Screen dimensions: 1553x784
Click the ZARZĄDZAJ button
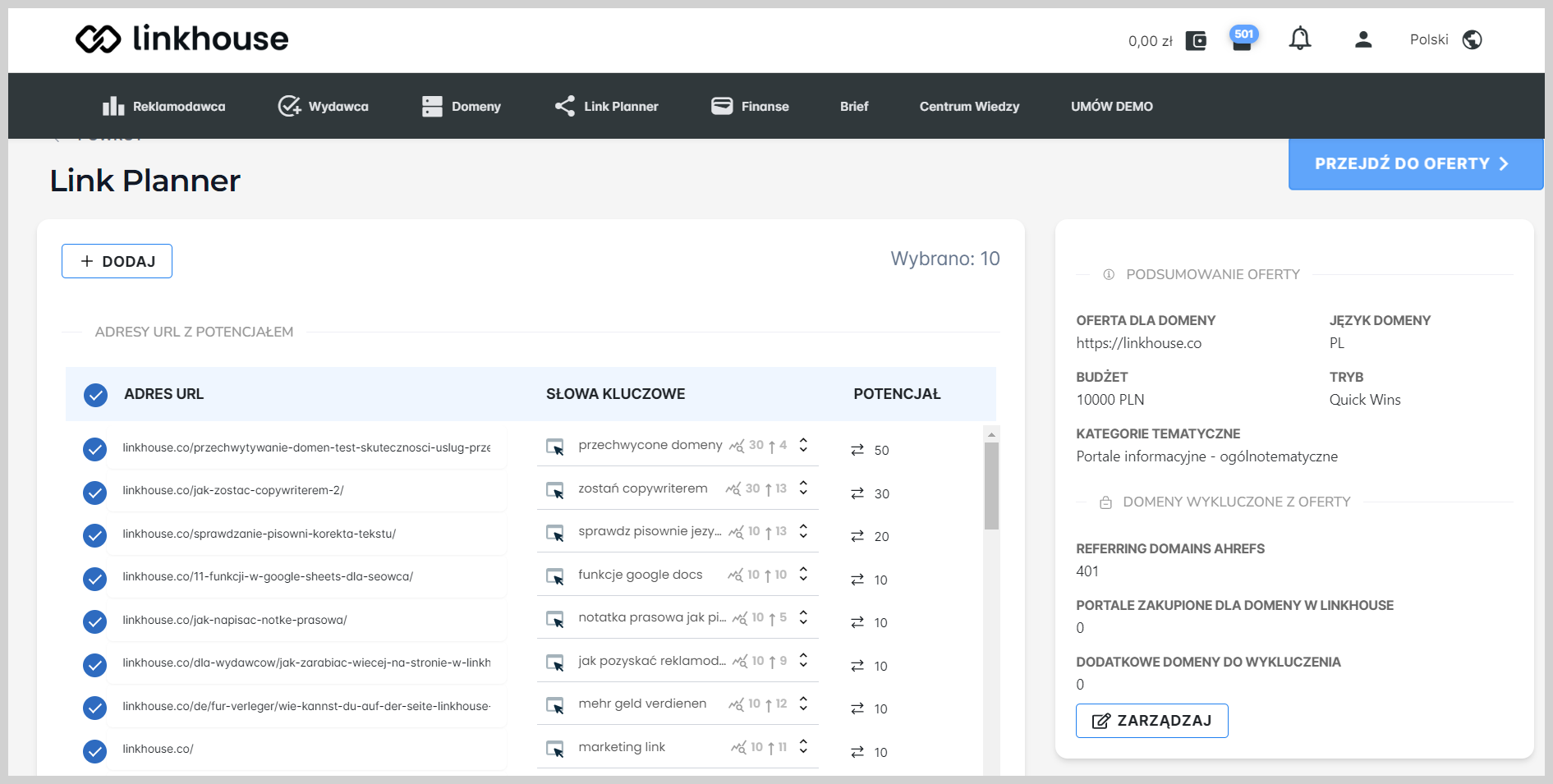(x=1151, y=721)
